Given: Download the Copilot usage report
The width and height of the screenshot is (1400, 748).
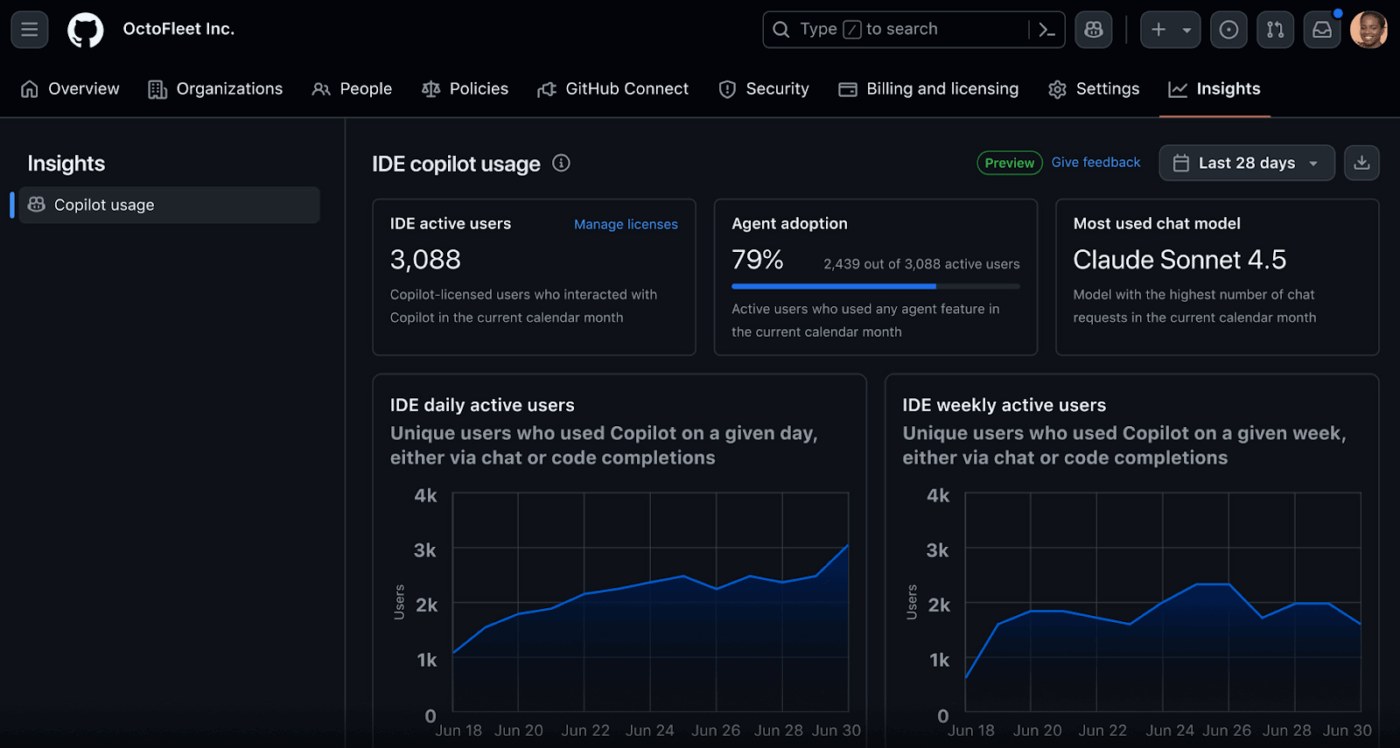Looking at the screenshot, I should 1361,162.
